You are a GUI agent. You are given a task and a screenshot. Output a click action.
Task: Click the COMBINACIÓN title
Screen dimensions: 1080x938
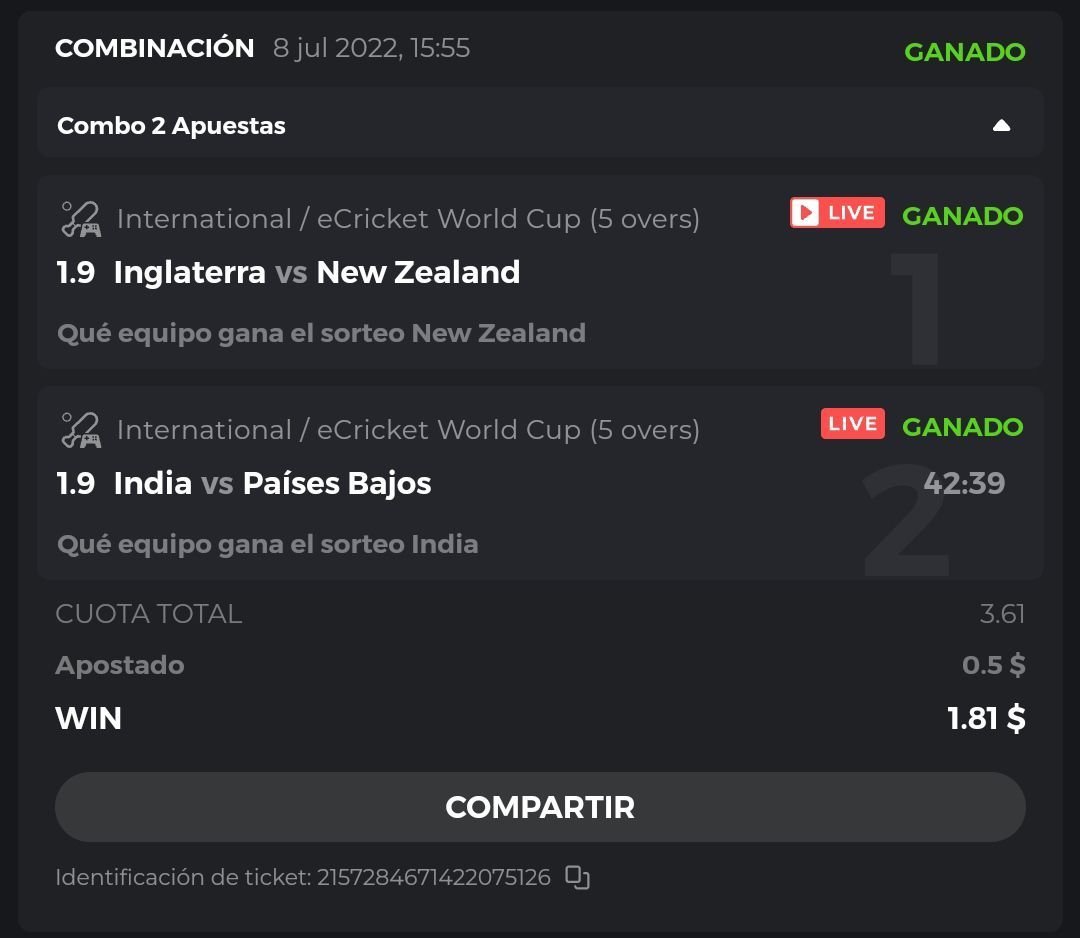coord(155,48)
